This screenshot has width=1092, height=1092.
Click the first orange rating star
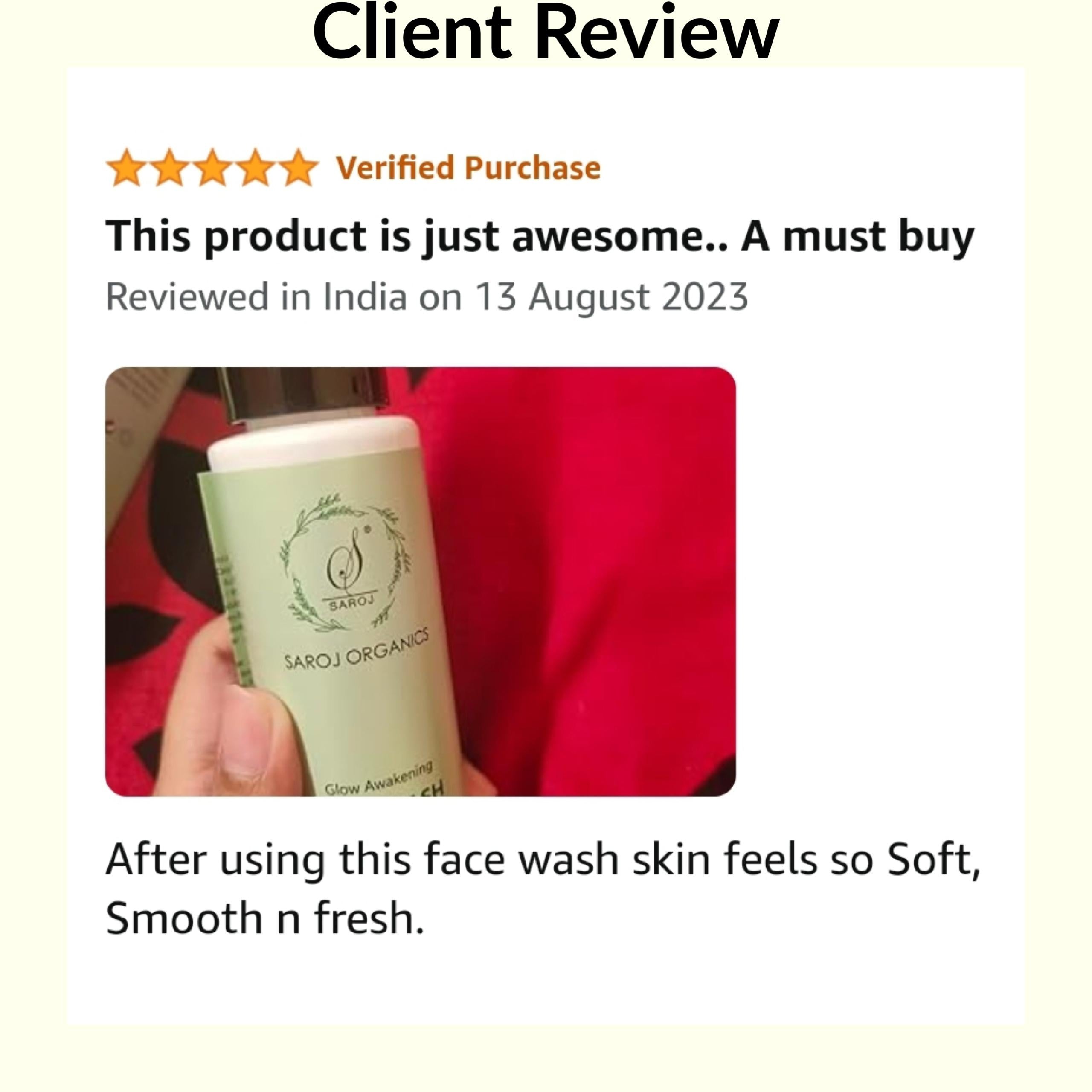[127, 168]
